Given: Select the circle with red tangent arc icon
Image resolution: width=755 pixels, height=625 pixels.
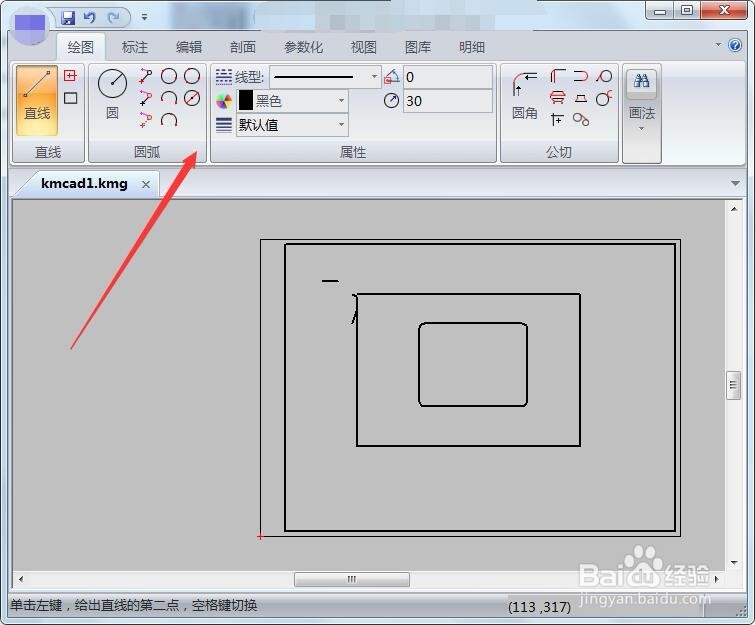Looking at the screenshot, I should click(604, 98).
